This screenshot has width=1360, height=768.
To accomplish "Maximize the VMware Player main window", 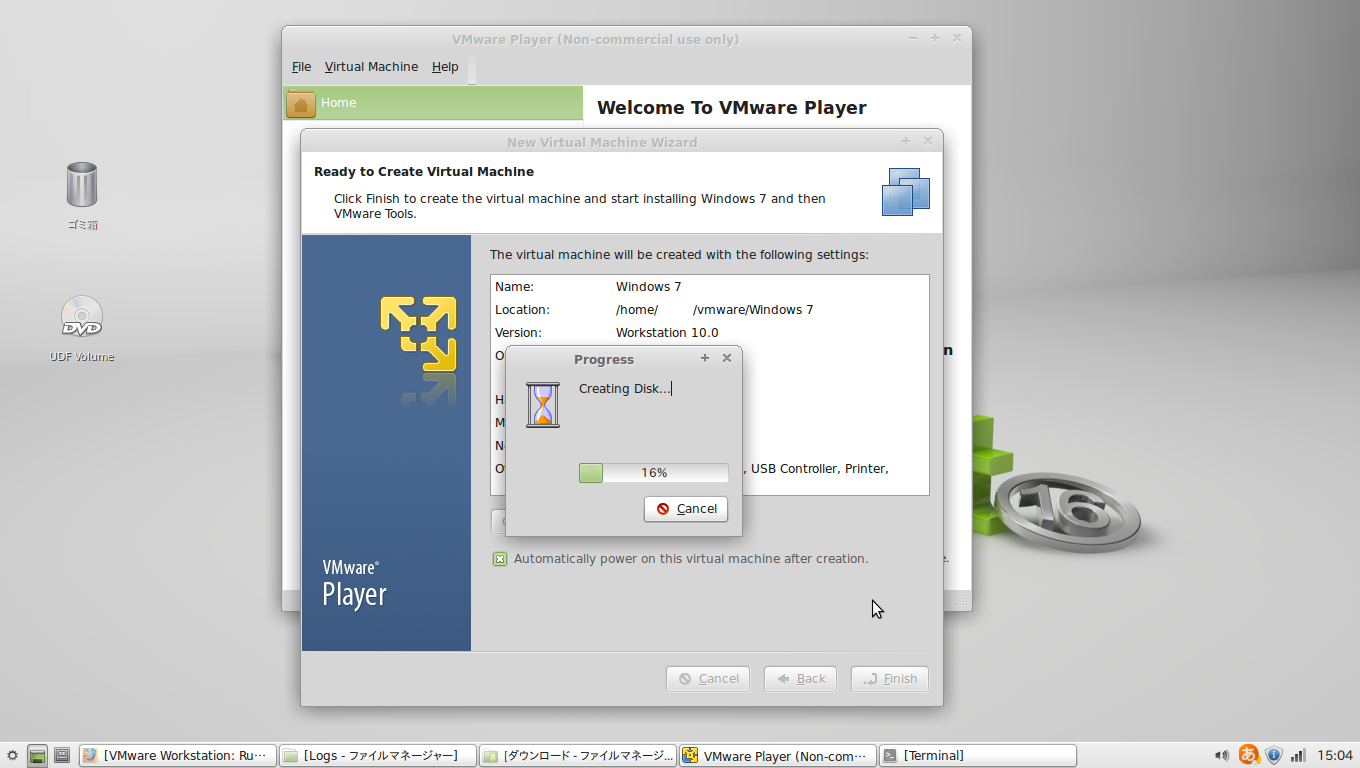I will pyautogui.click(x=935, y=38).
